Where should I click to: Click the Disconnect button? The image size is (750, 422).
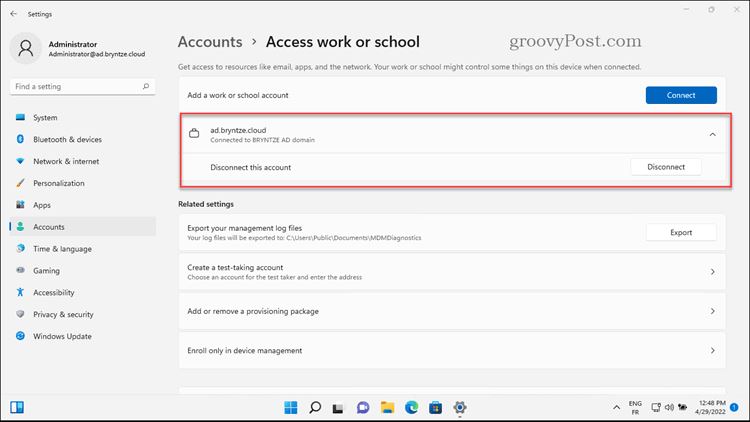coord(666,167)
